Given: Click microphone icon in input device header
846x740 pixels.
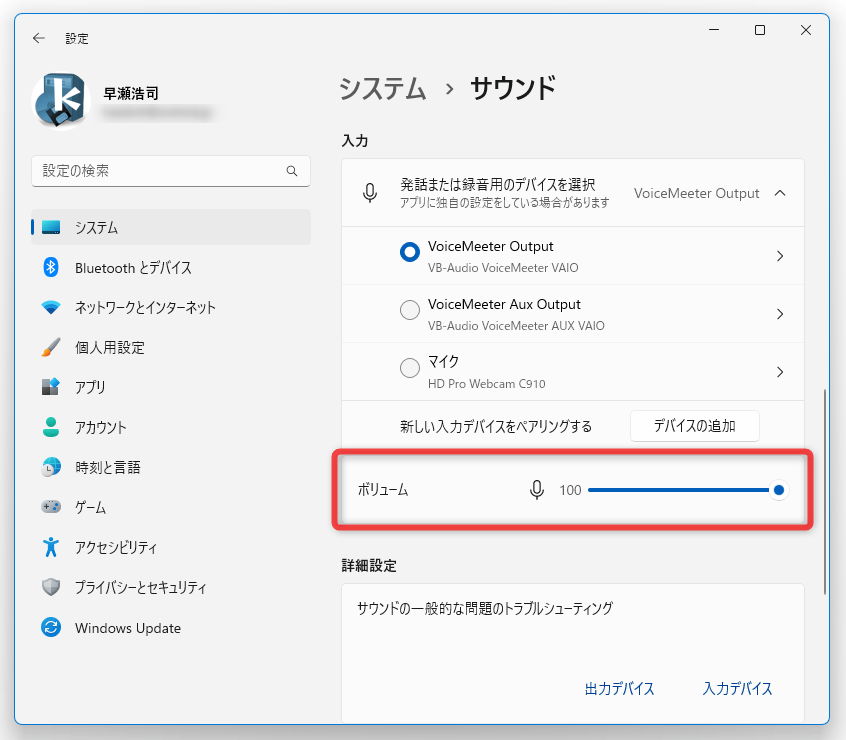Looking at the screenshot, I should point(370,193).
